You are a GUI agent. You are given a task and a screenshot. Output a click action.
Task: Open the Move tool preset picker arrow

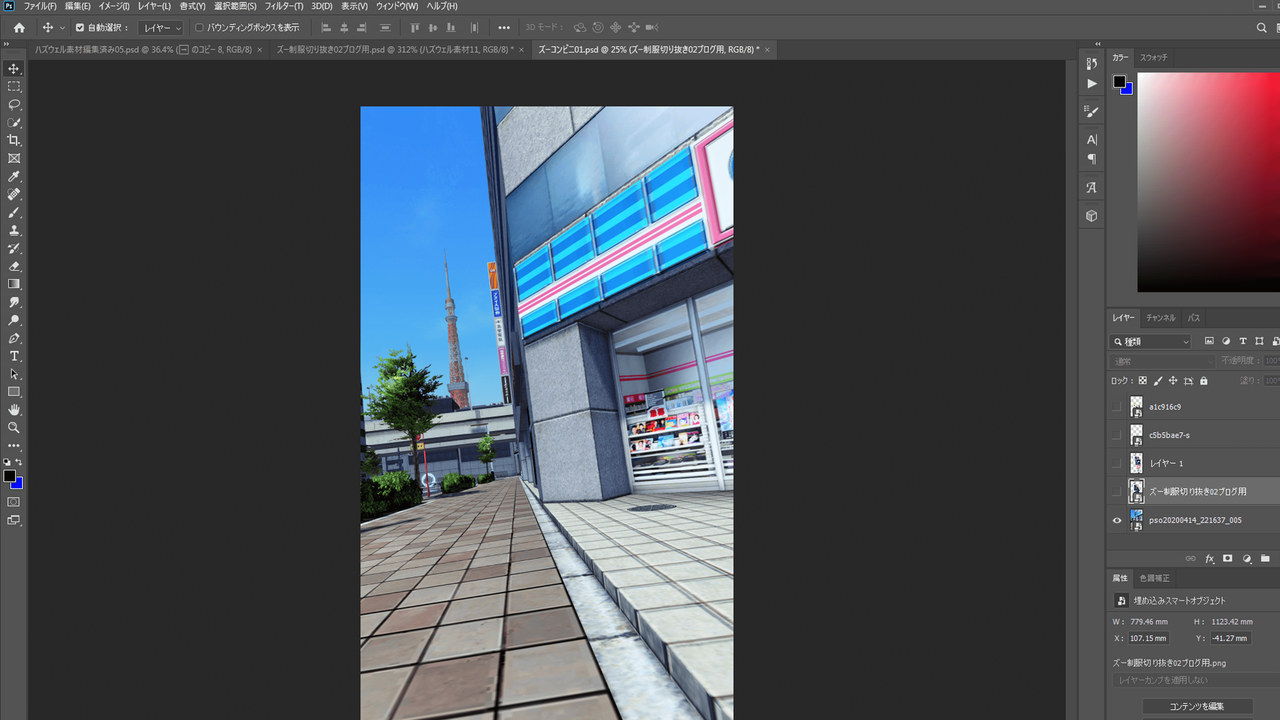(x=62, y=28)
